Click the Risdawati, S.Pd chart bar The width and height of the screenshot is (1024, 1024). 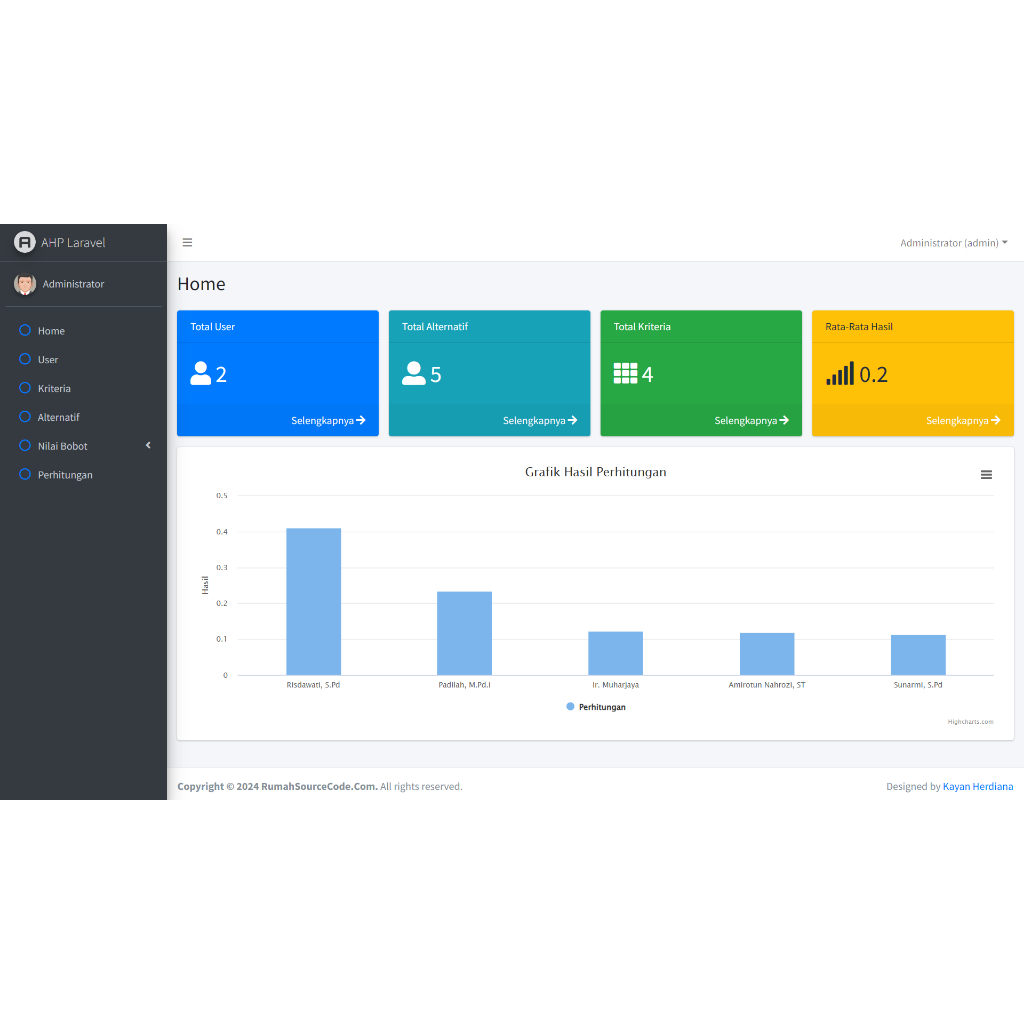pos(313,601)
